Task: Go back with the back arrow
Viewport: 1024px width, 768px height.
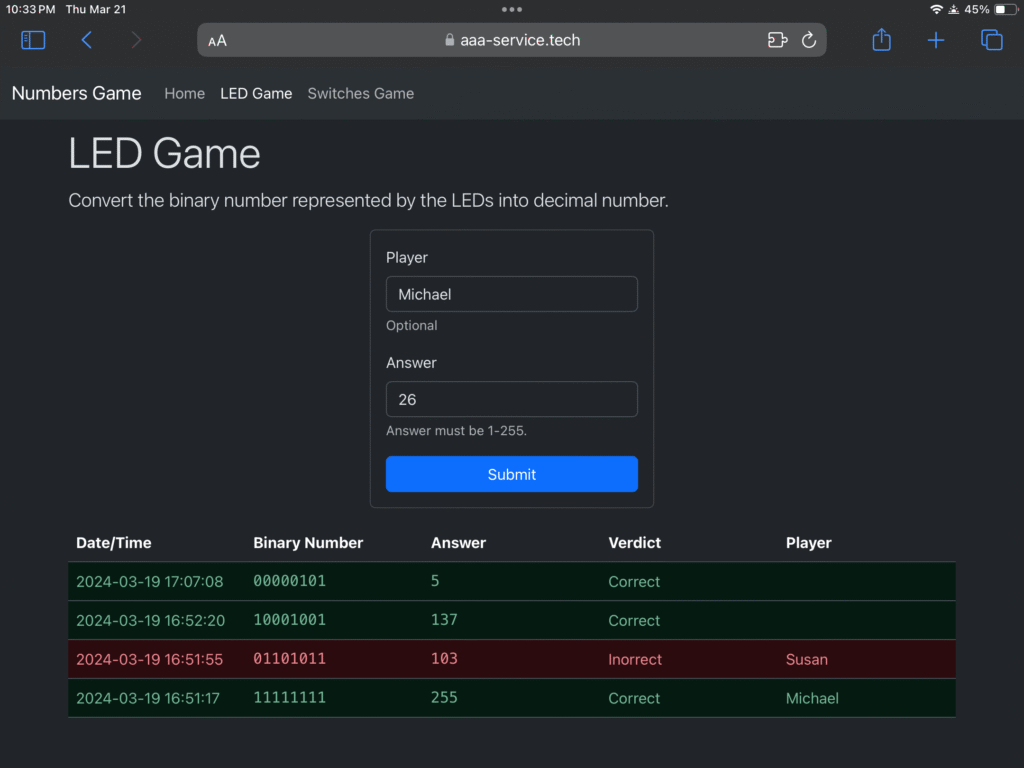Action: [x=86, y=40]
